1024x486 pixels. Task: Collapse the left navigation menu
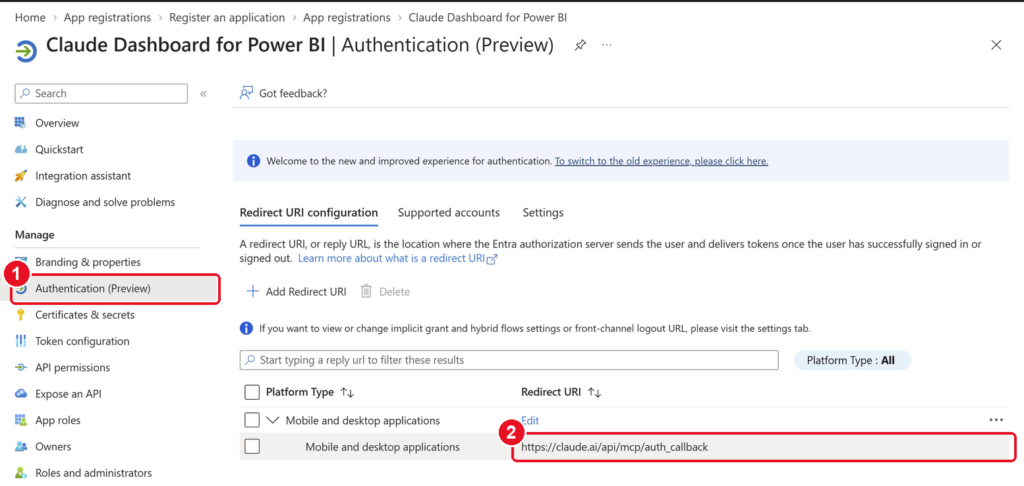coord(203,93)
